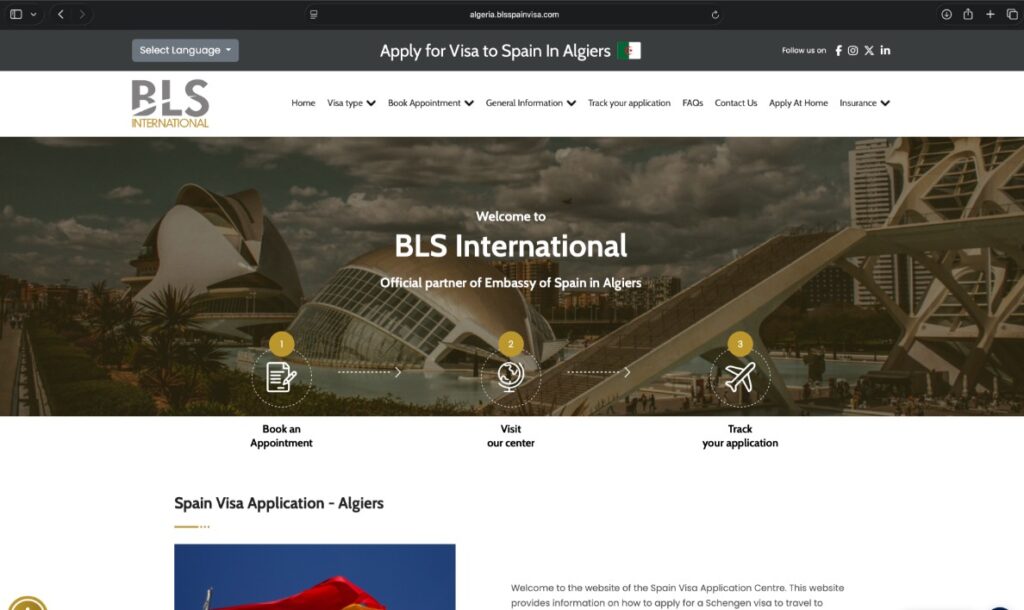Click the Book an Appointment label
This screenshot has width=1024, height=610.
pos(281,436)
